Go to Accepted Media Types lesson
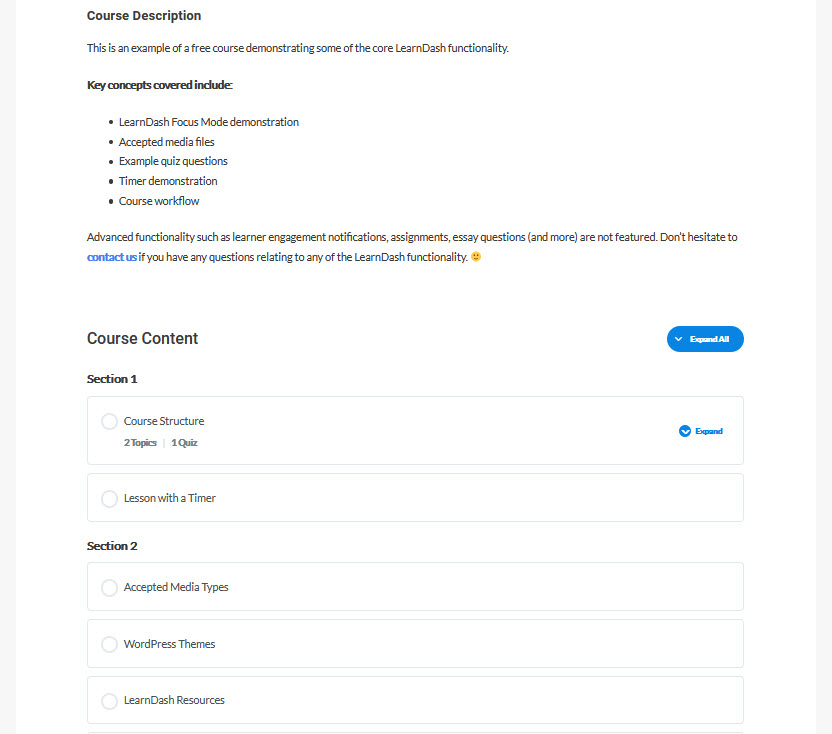 (176, 587)
